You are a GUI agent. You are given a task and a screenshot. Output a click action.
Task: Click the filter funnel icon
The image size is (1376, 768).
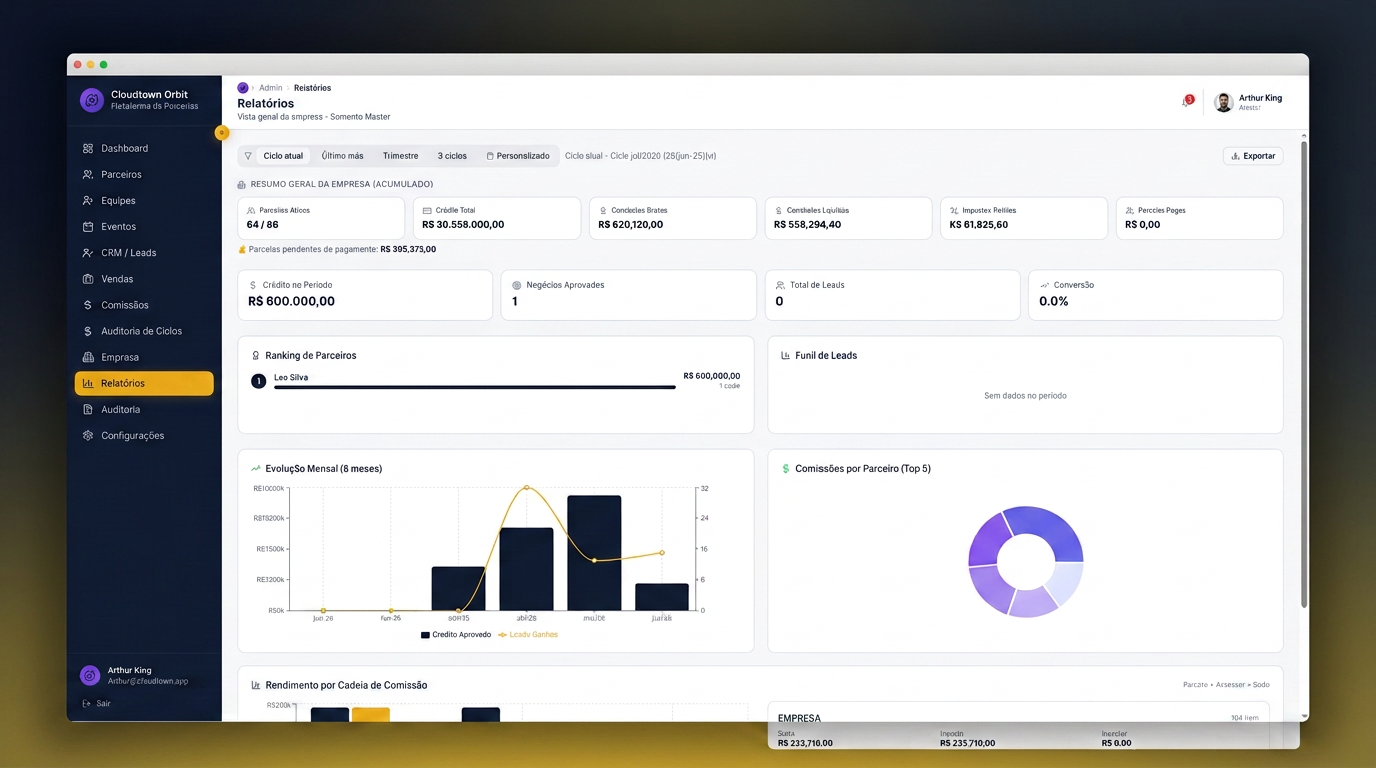click(x=248, y=156)
